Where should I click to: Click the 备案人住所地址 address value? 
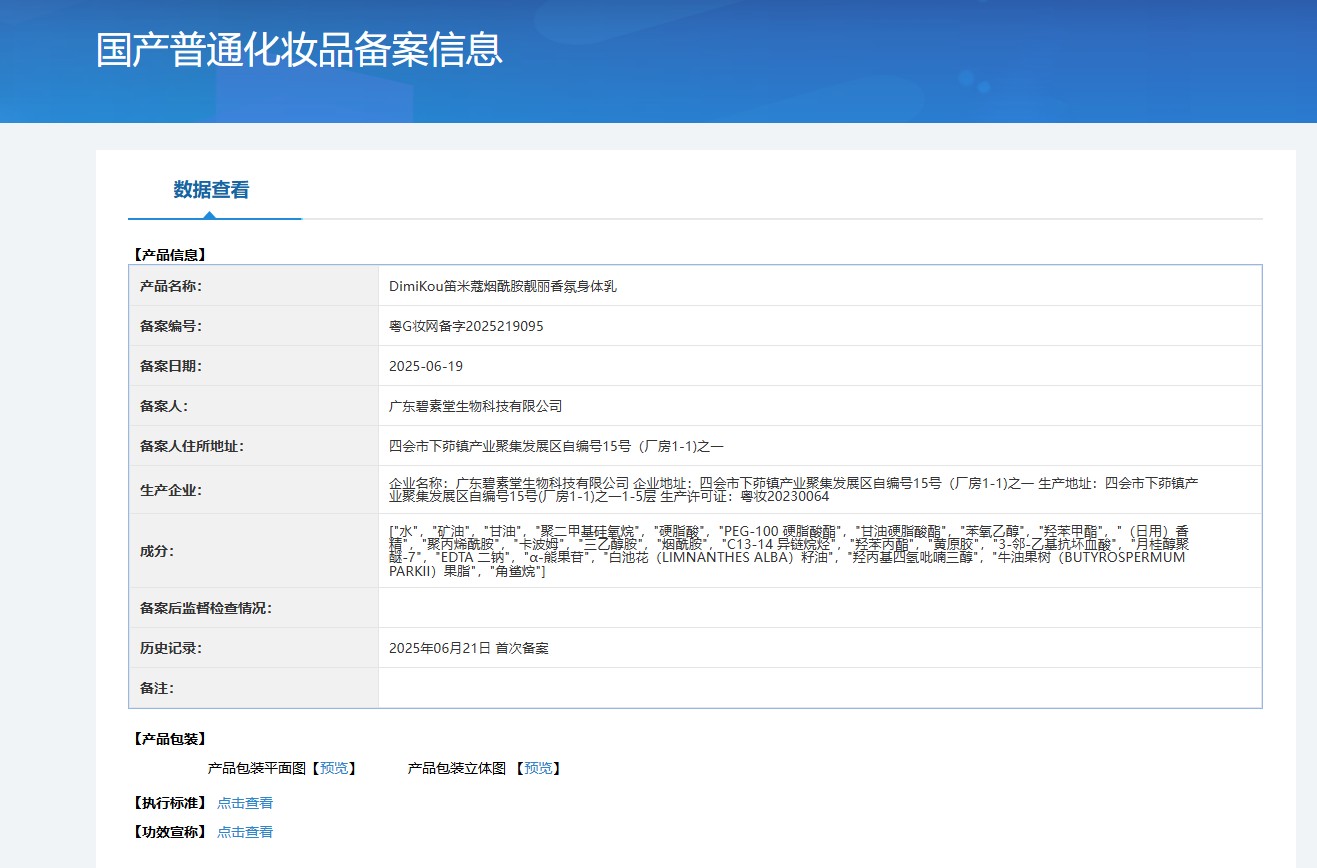click(x=556, y=446)
